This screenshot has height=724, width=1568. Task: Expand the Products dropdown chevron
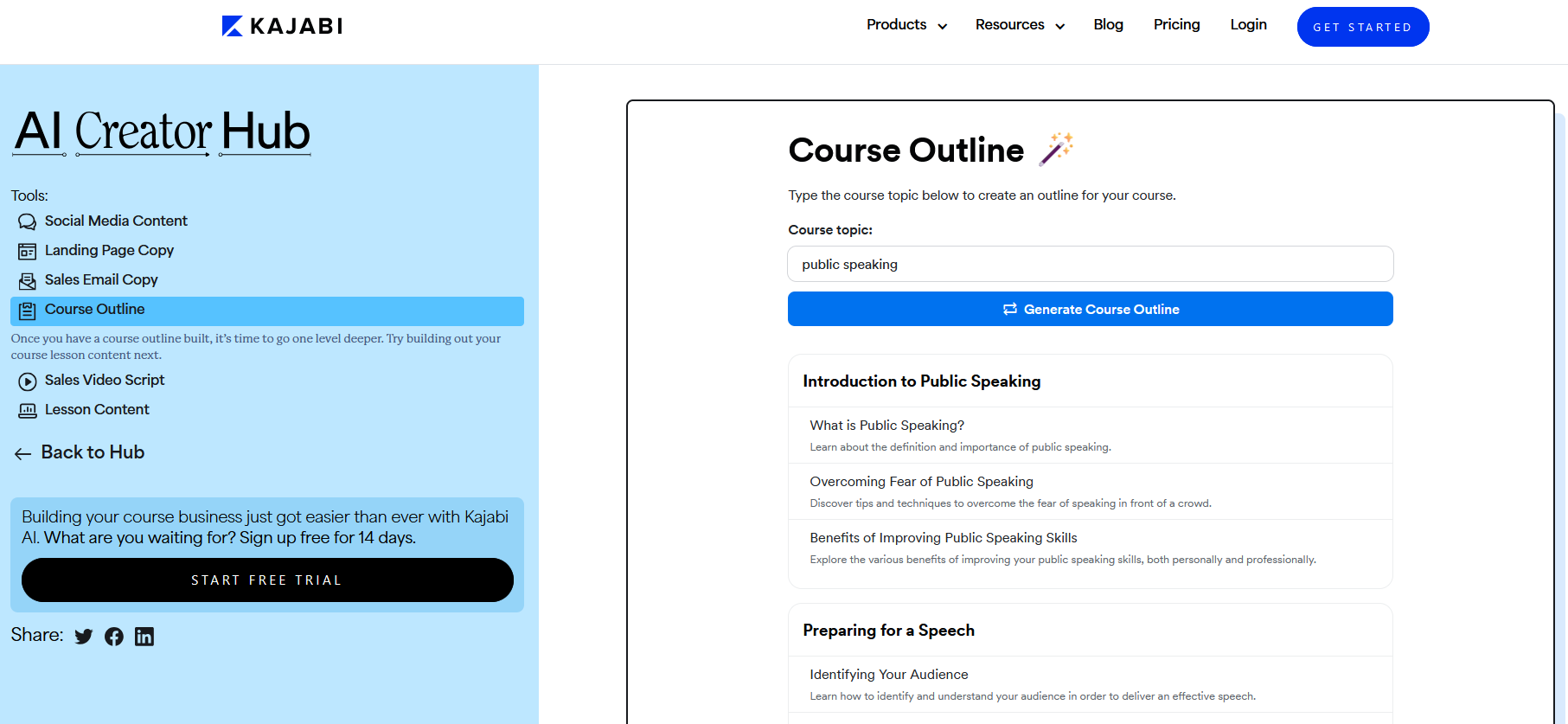tap(943, 27)
